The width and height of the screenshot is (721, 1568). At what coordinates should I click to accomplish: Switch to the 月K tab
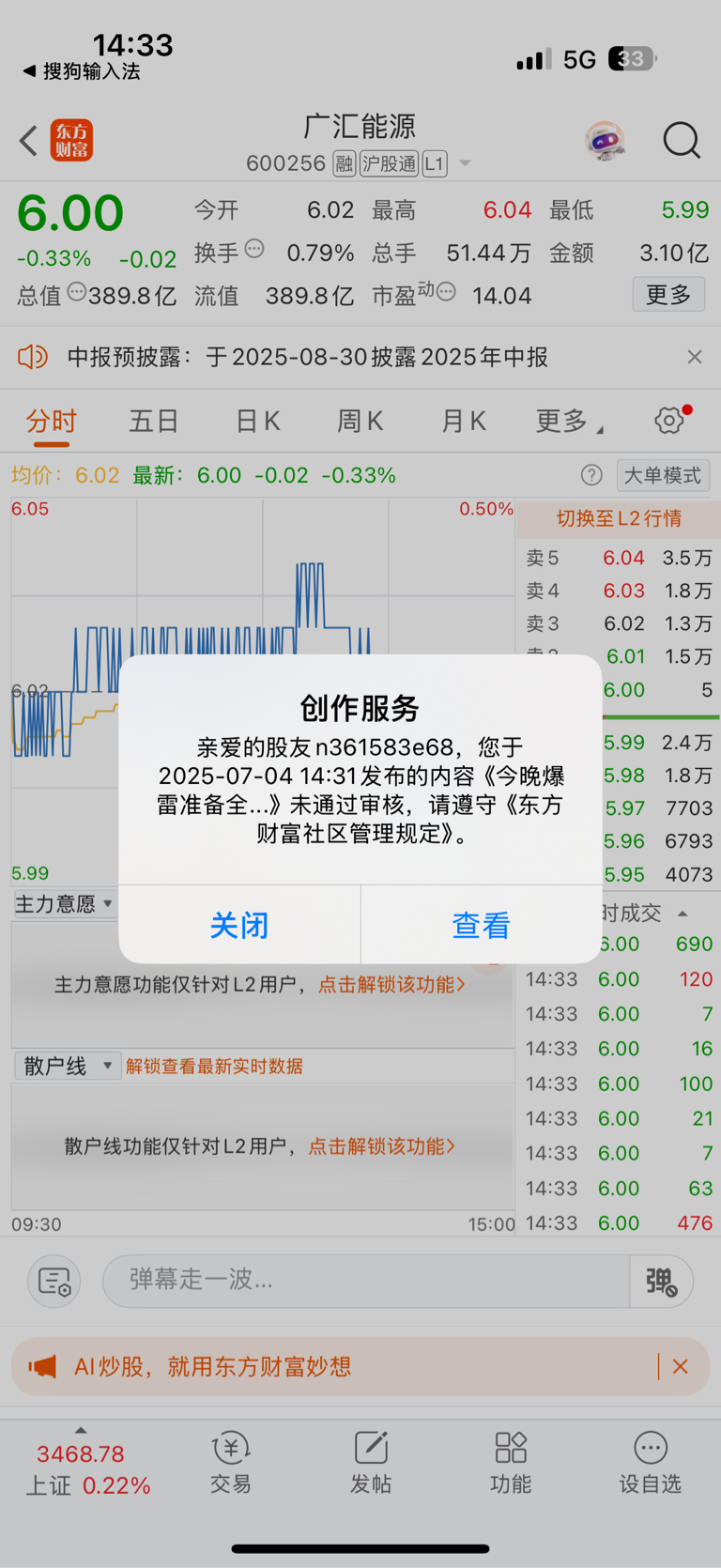click(x=464, y=421)
